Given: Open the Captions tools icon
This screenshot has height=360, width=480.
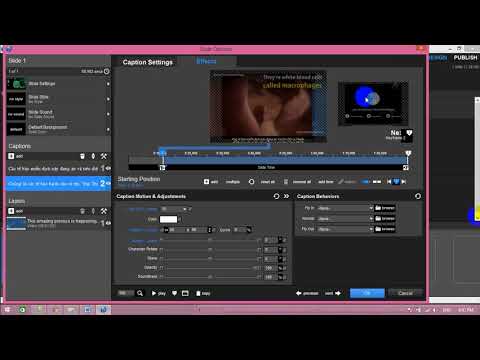Looking at the screenshot, I should tap(104, 156).
